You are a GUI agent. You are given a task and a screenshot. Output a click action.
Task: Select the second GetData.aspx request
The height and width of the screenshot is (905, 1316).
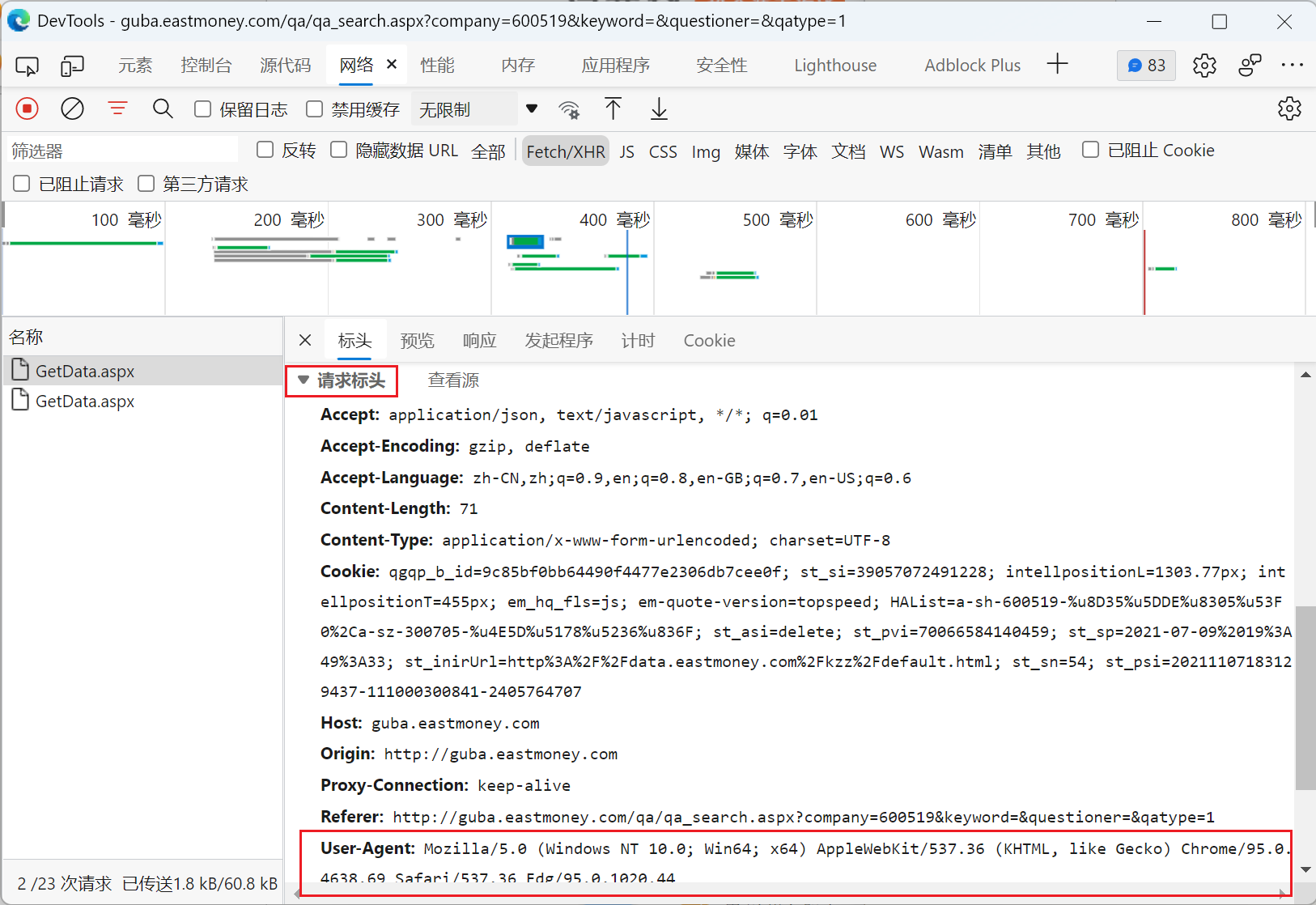click(142, 401)
